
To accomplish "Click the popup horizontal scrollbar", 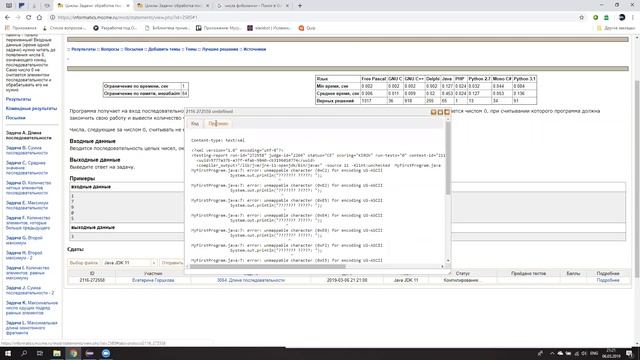I will click(267, 267).
